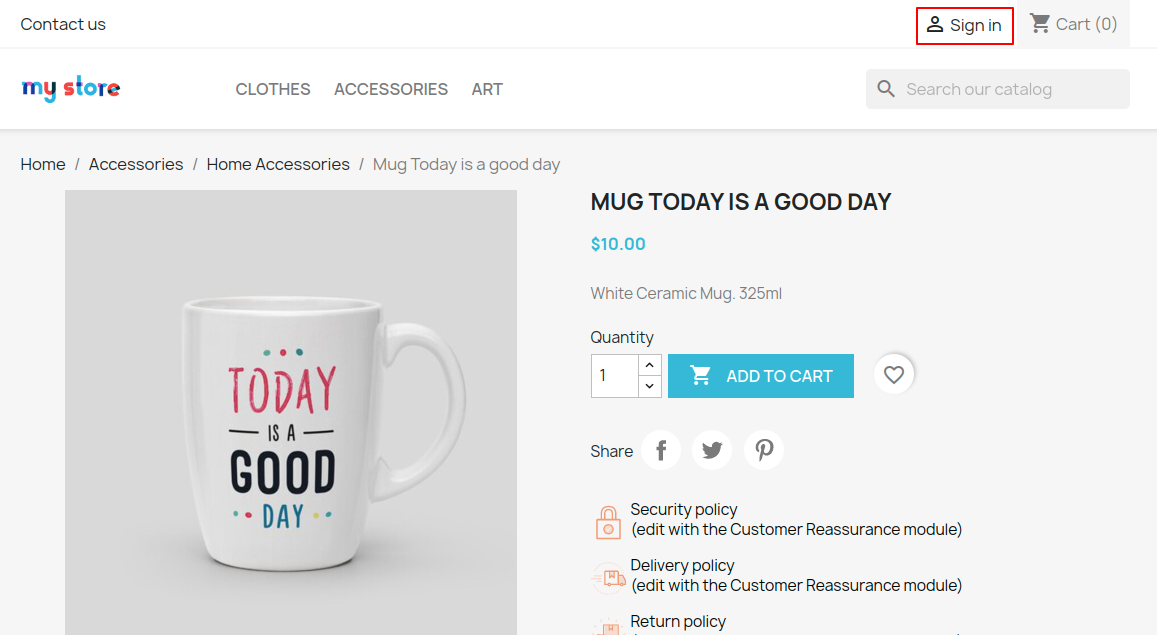This screenshot has width=1157, height=635.
Task: Open the Clothes menu
Action: [x=273, y=89]
